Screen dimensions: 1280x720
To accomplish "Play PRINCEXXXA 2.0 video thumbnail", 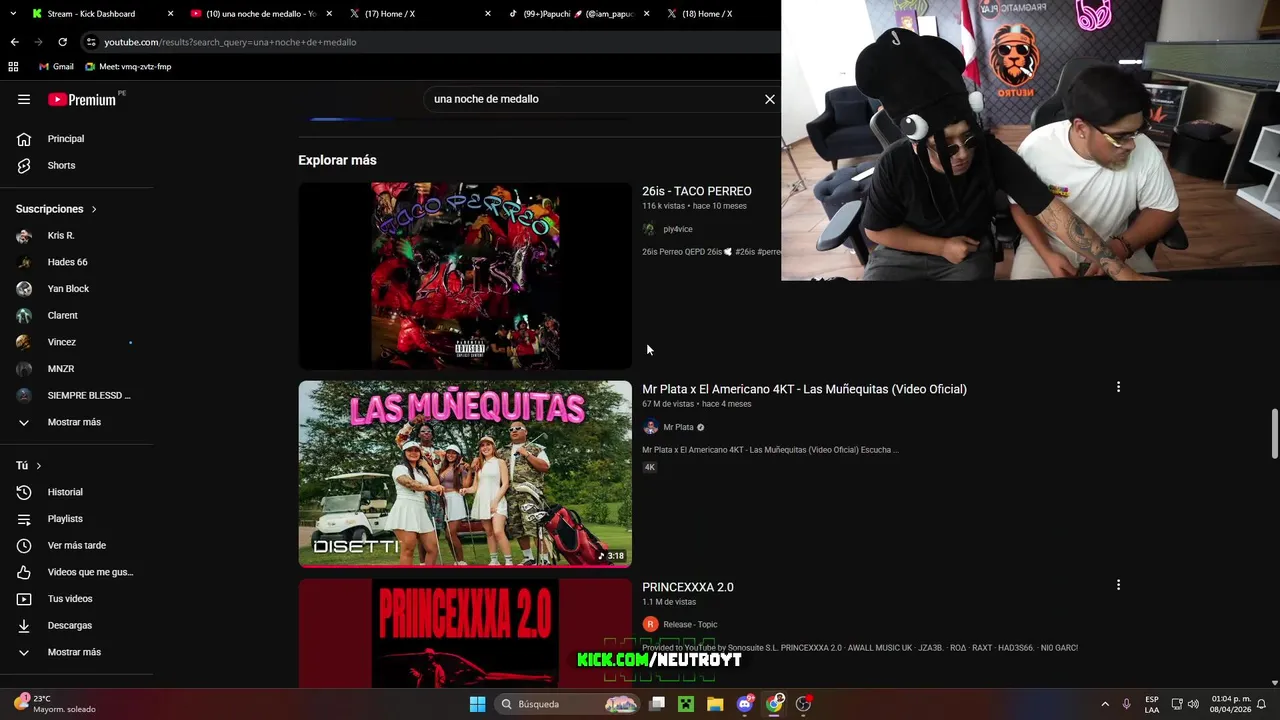I will (x=465, y=633).
